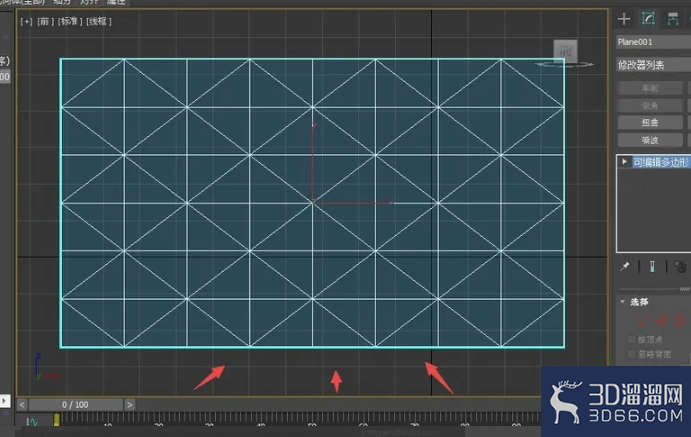Click the left edge expand arrow button

click(x=4, y=400)
